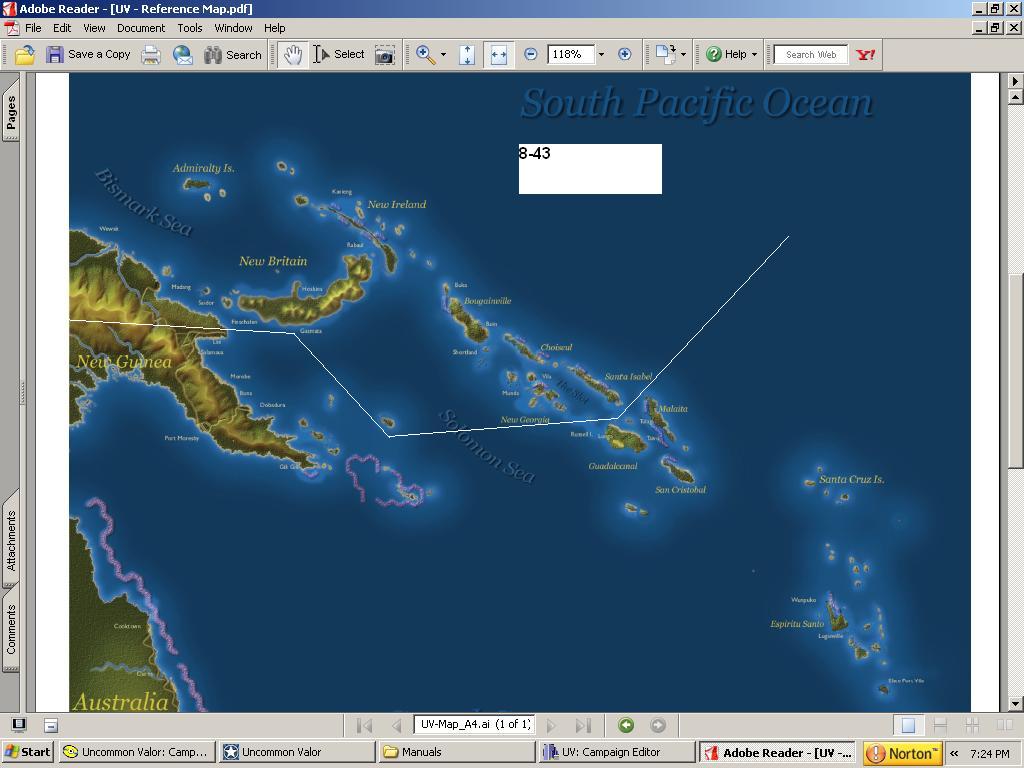Click the Zoom In plus button
Screen dimensions: 1024x768
point(624,54)
